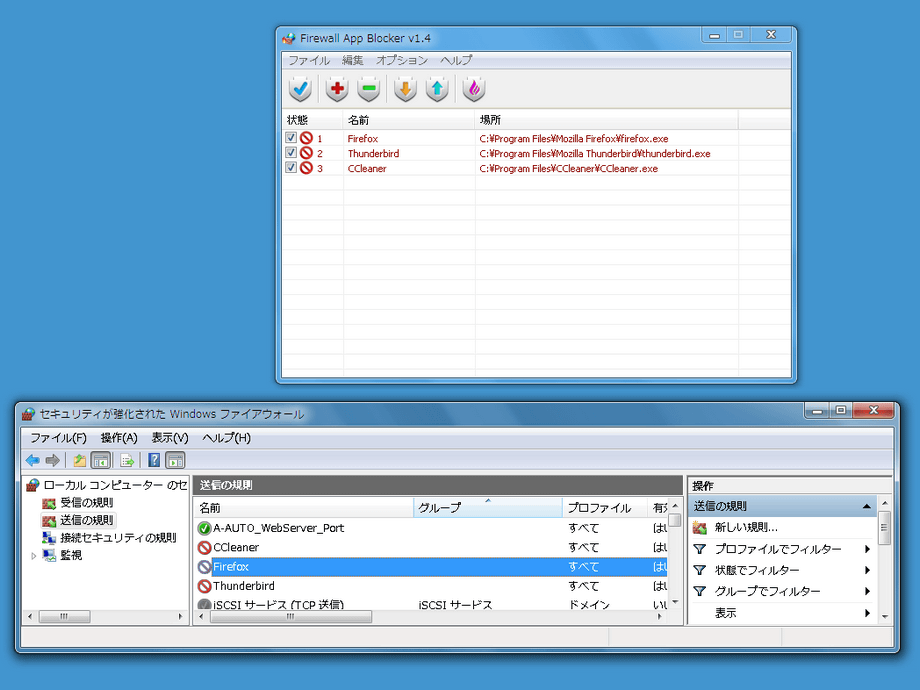The image size is (920, 690).
Task: Open the ファイル(F) menu in Windows Firewall
Action: 58,438
